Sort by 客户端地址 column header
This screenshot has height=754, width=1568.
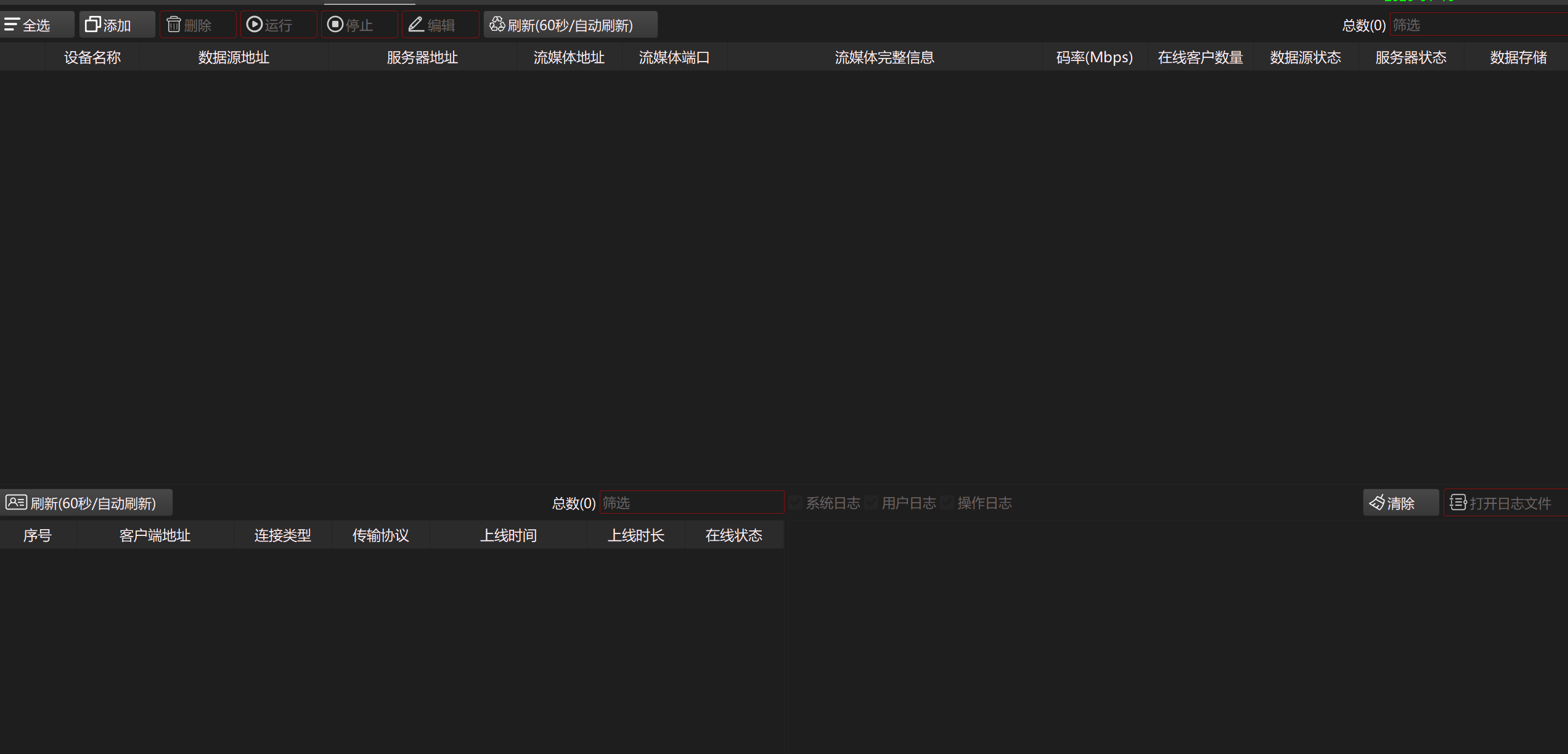coord(155,535)
